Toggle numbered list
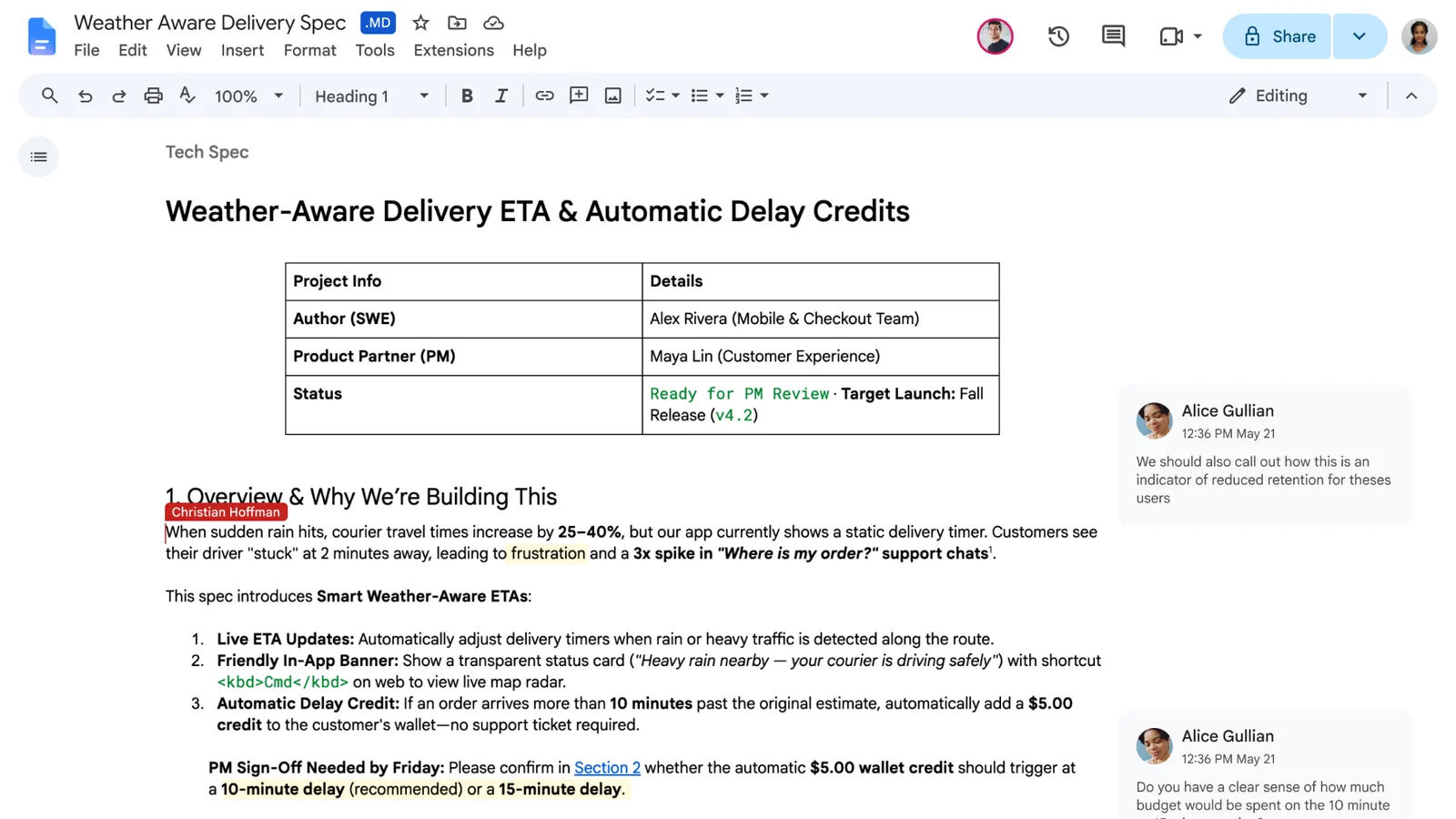Screen dimensions: 1456x819 [743, 96]
